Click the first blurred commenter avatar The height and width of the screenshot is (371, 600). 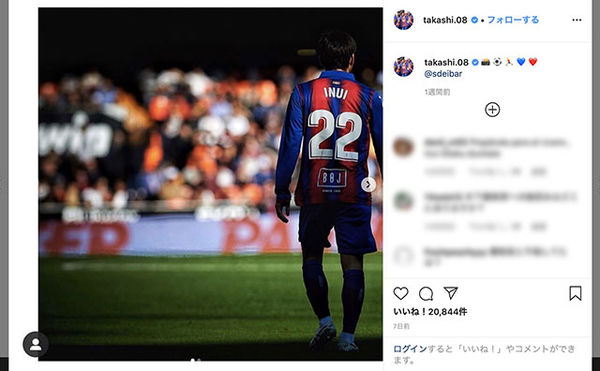[403, 147]
